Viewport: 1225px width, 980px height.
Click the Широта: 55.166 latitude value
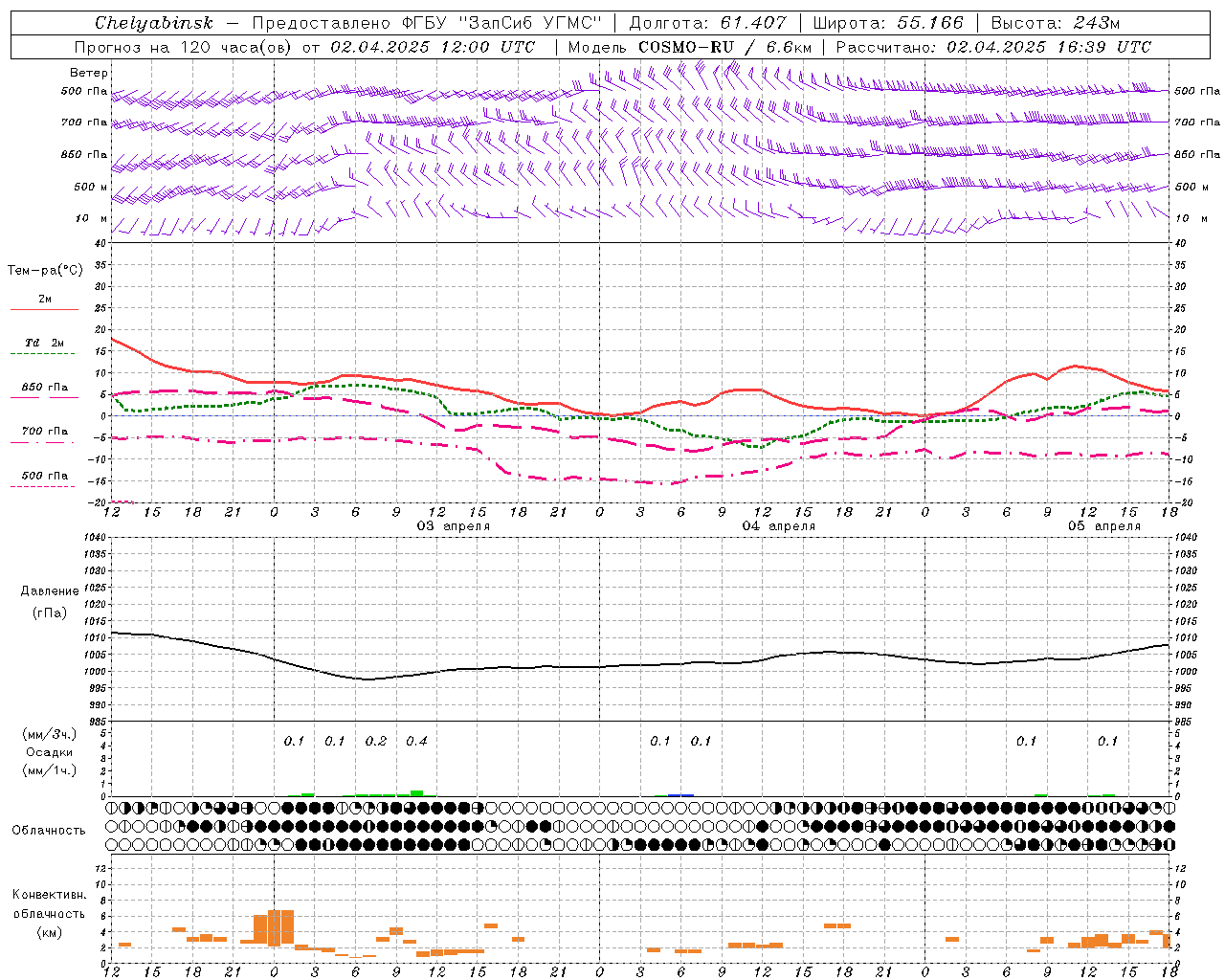(888, 23)
